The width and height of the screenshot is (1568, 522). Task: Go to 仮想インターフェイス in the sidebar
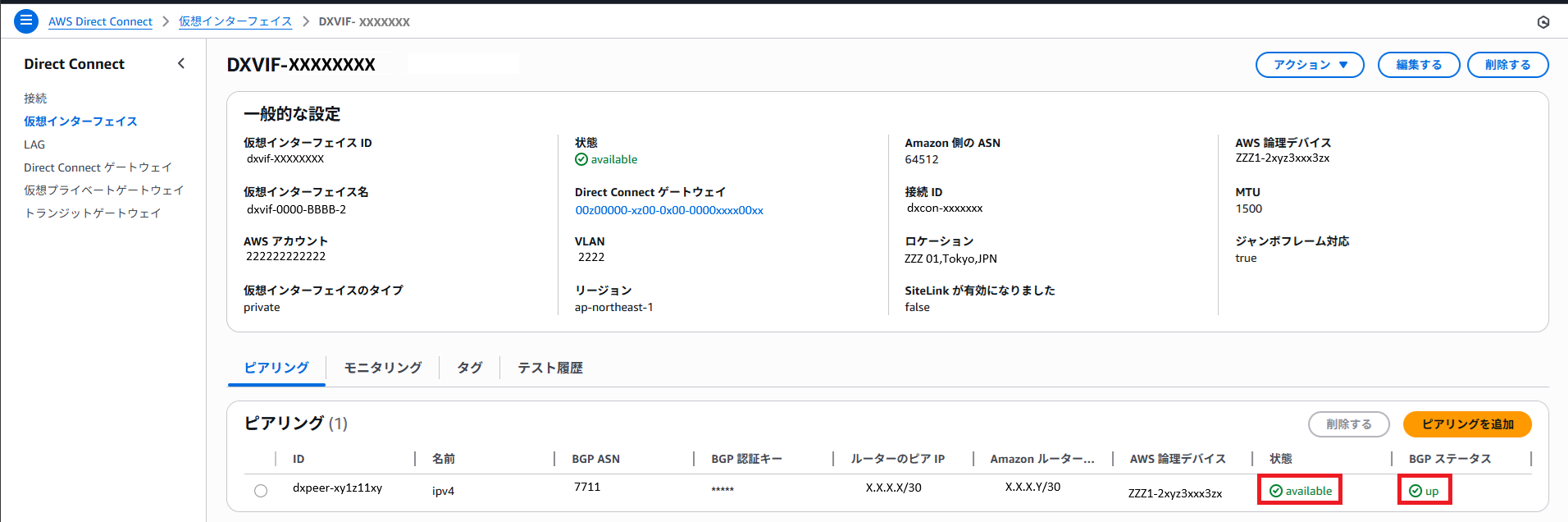coord(80,121)
